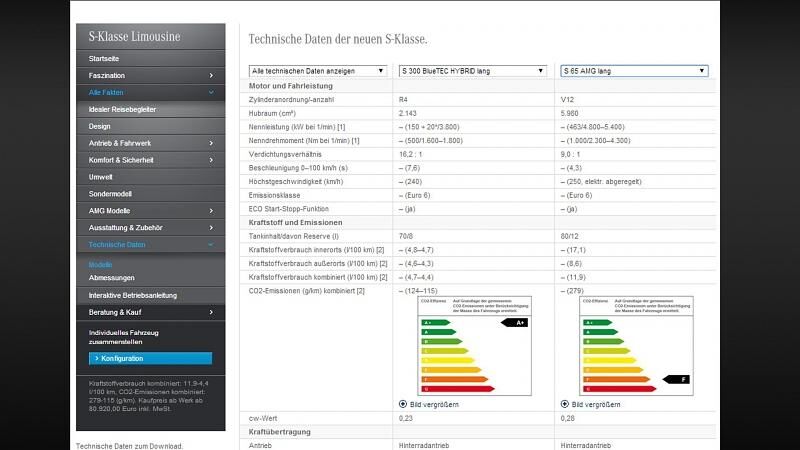Collapse the Alle Fakten section chevron

211,92
